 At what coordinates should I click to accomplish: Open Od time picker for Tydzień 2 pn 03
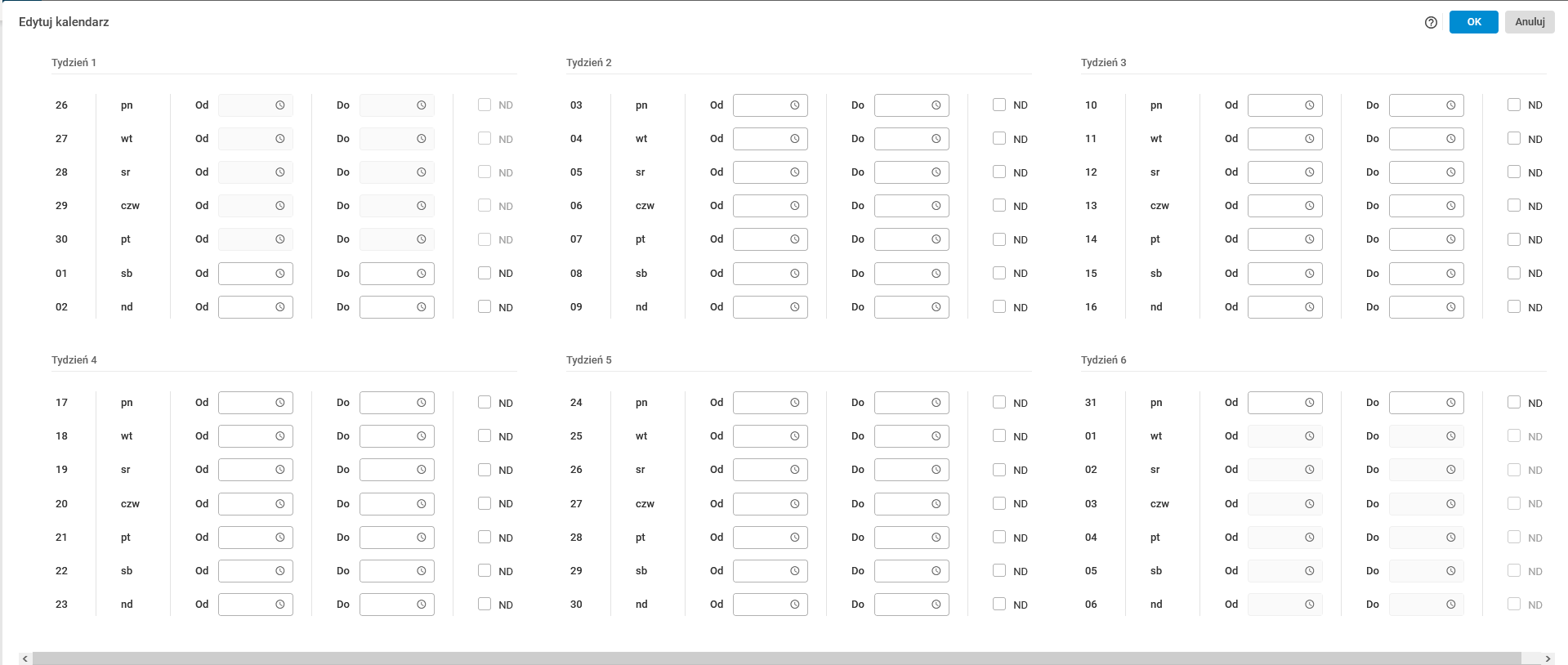795,105
